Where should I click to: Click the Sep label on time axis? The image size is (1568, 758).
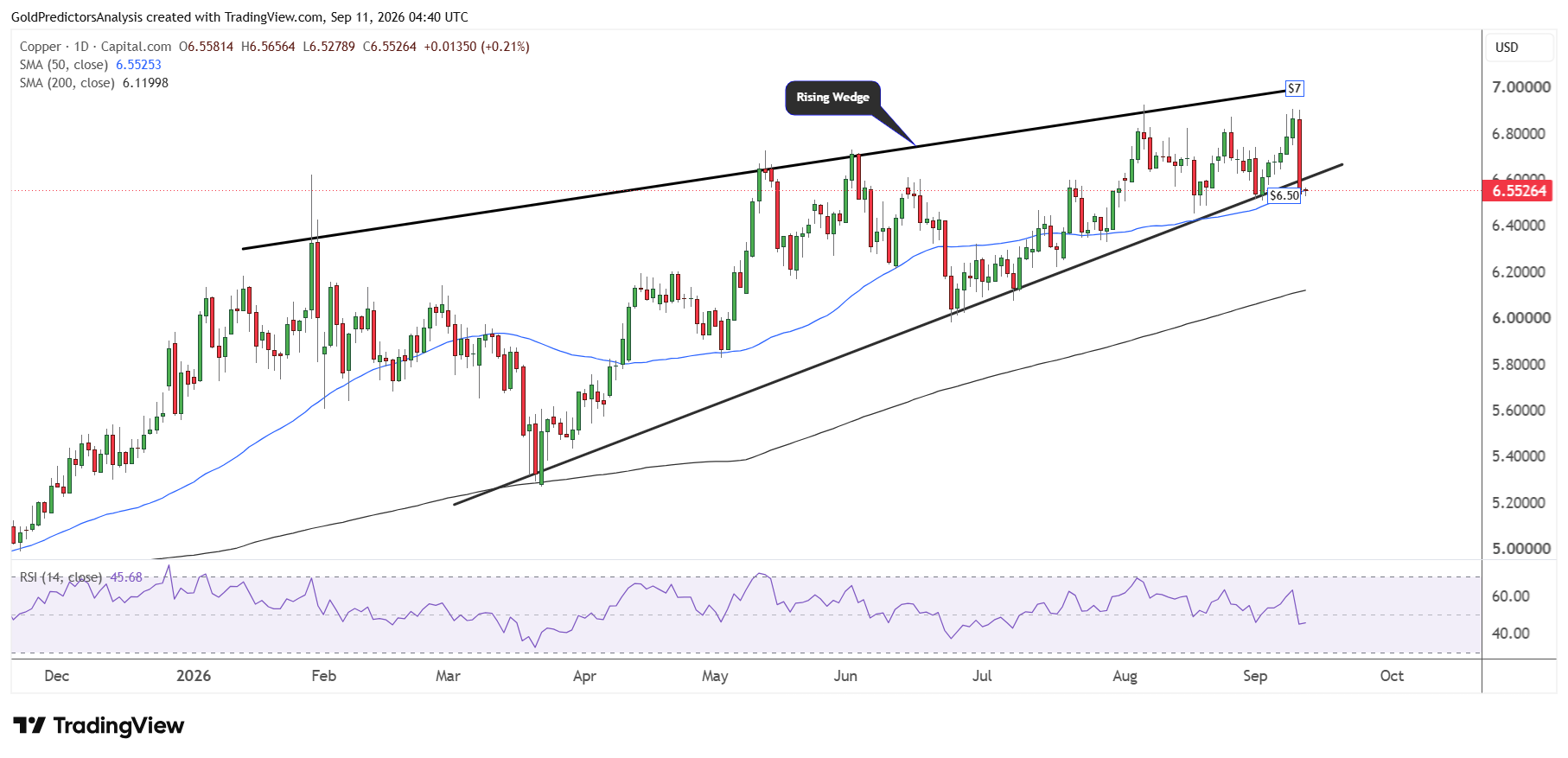pyautogui.click(x=1255, y=676)
